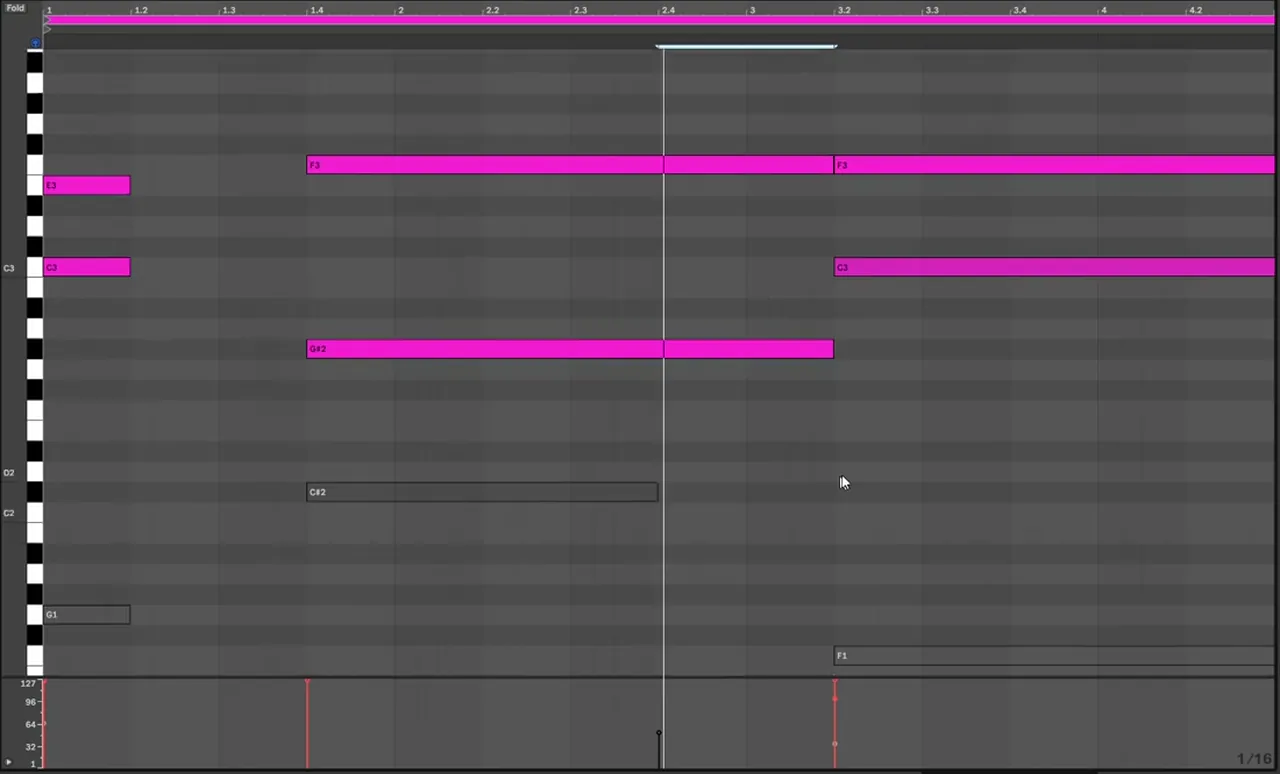
Task: Select the clip start marker triangle
Action: [47, 19]
